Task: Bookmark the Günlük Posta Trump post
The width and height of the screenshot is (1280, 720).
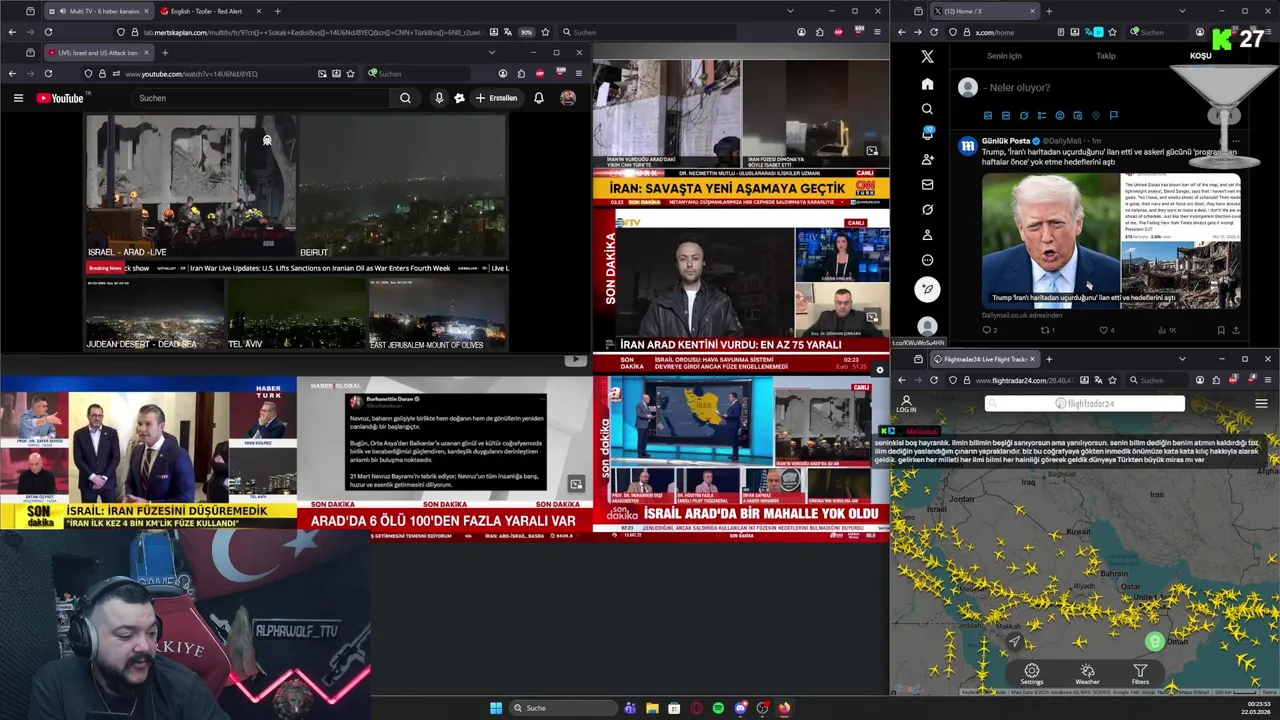Action: 1221,330
